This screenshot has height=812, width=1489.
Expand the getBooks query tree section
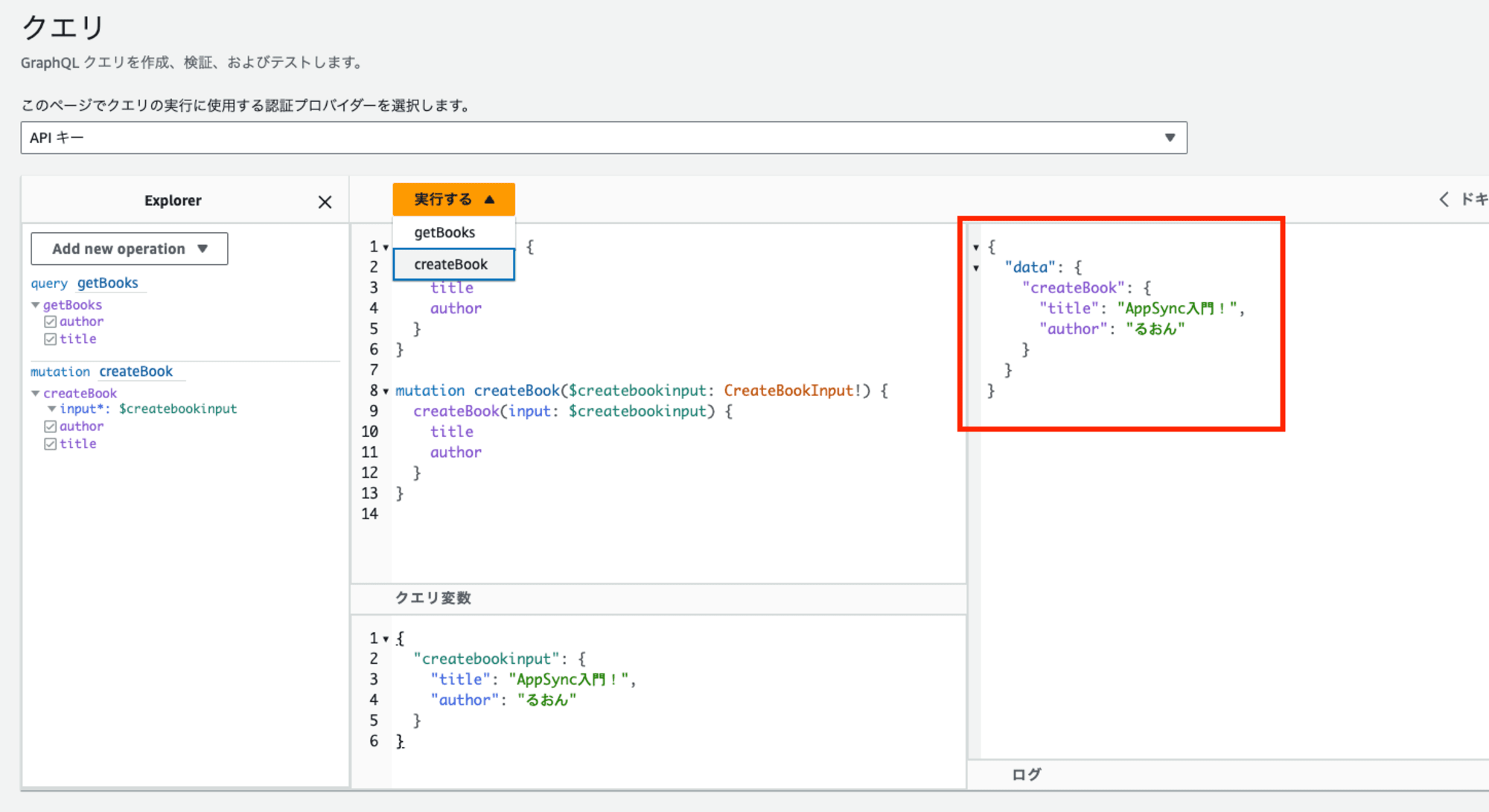pyautogui.click(x=35, y=303)
